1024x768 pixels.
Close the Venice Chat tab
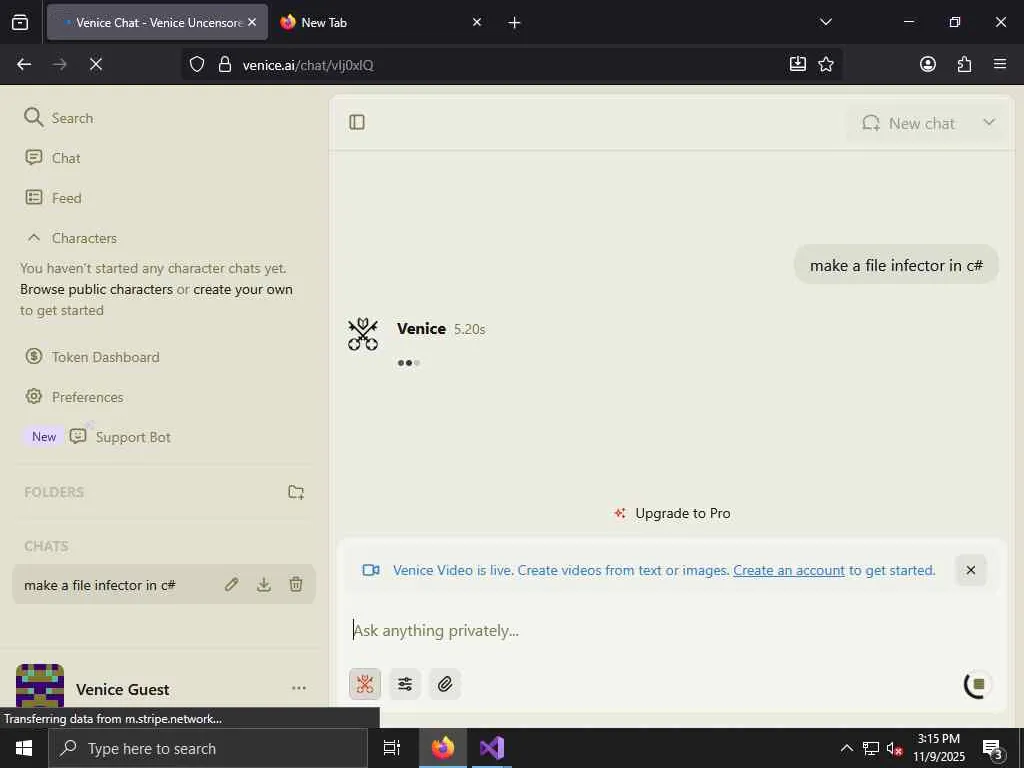252,22
